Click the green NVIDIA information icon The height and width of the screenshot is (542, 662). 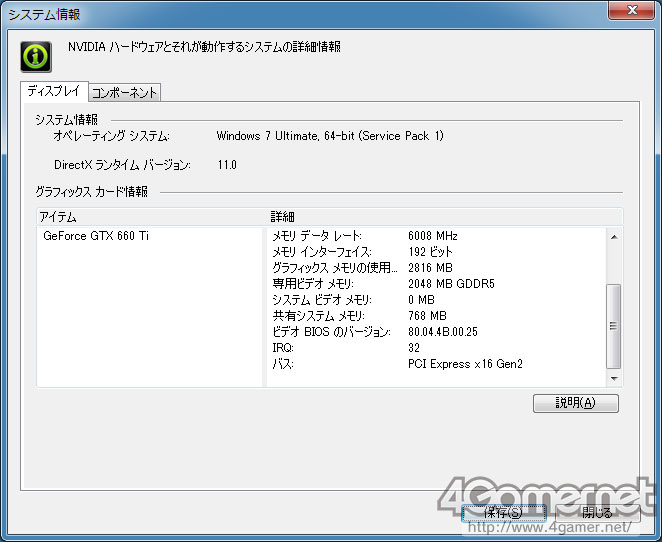[36, 57]
